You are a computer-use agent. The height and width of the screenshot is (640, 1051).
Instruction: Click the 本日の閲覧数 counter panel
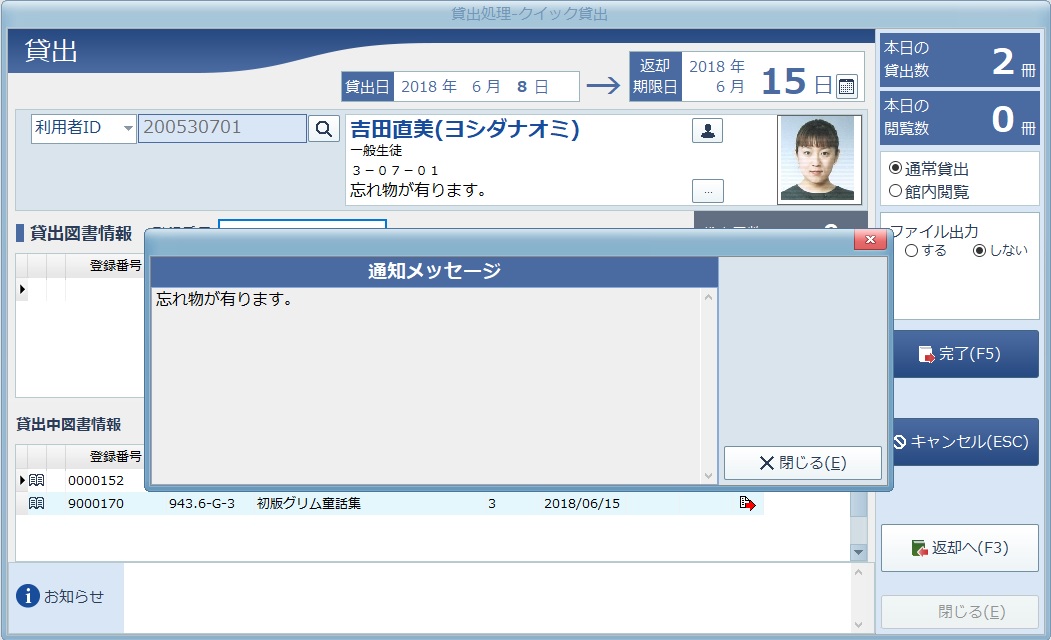tap(960, 118)
